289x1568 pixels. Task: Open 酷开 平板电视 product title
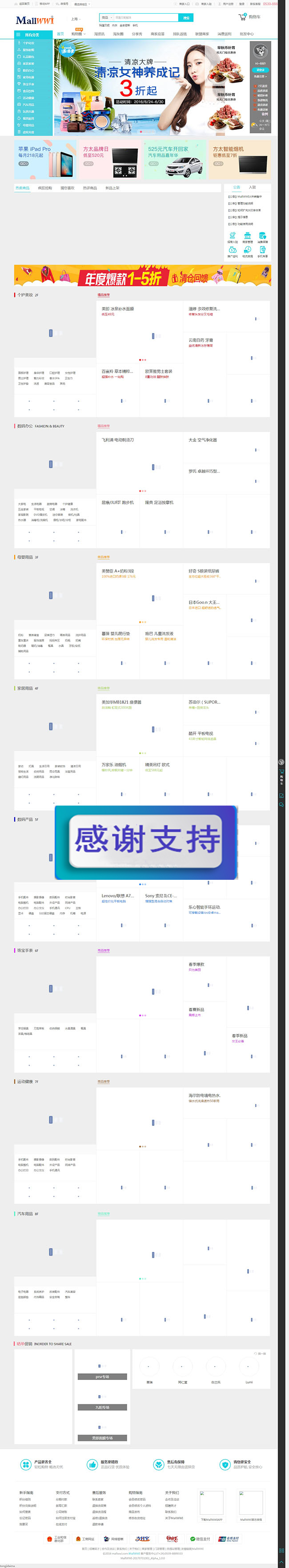201,734
